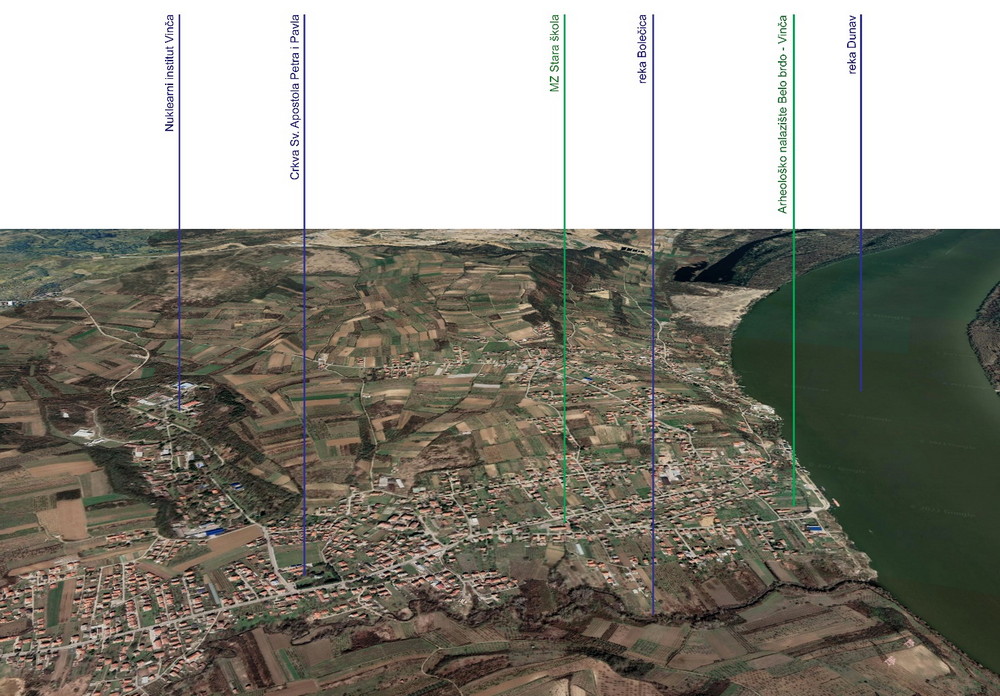Viewport: 1000px width, 696px height.
Task: Click the green "MZ Stara škola" label
Action: tap(555, 55)
